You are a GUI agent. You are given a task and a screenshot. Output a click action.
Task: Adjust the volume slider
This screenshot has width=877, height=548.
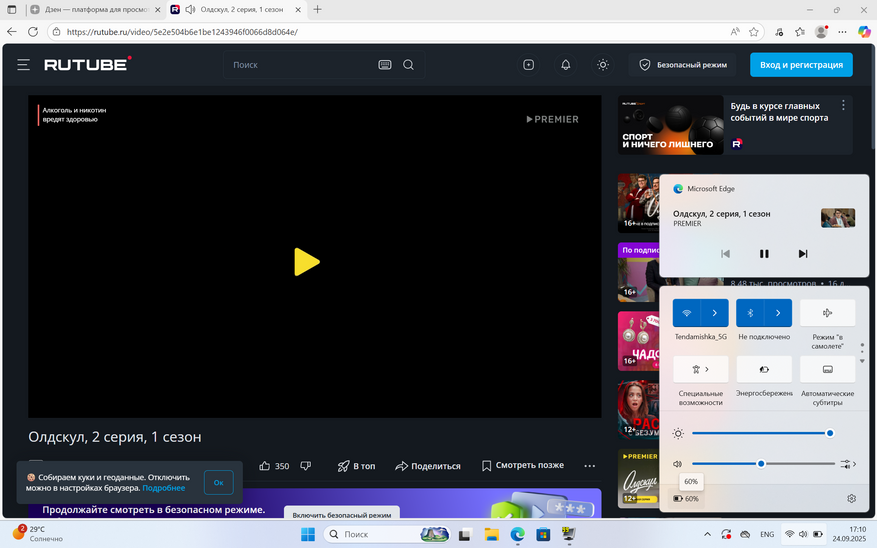tap(763, 464)
